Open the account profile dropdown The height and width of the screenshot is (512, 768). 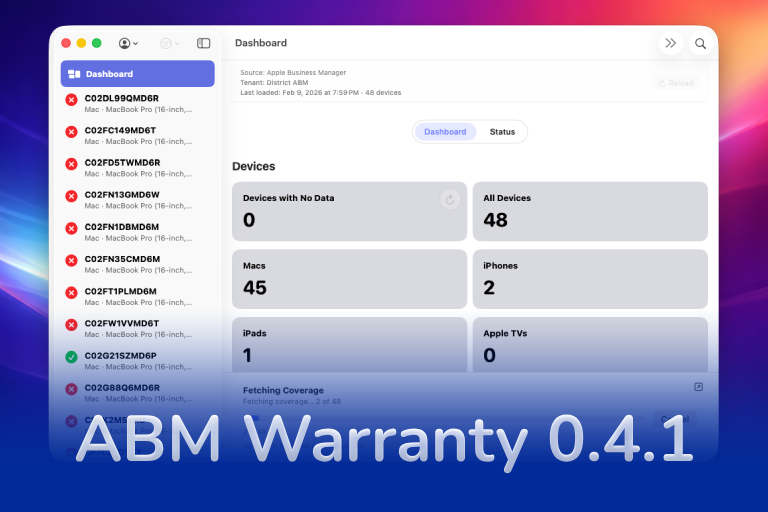[128, 43]
